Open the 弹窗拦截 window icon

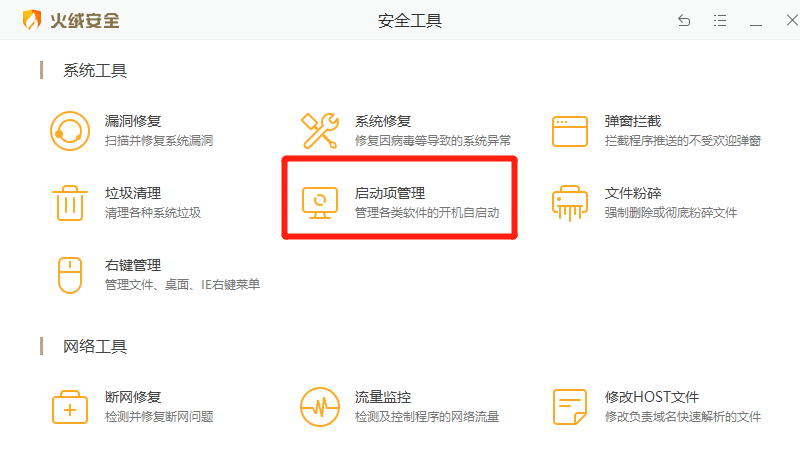(570, 131)
